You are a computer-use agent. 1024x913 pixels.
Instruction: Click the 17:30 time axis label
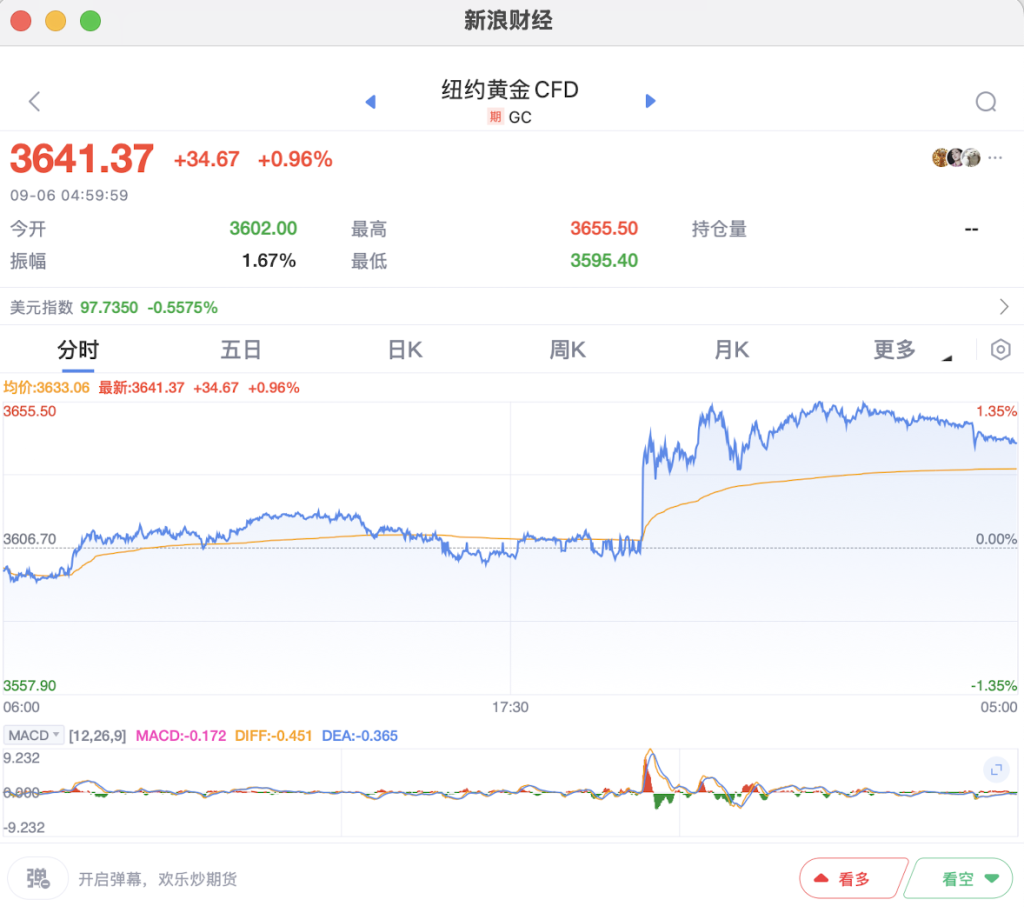(510, 707)
